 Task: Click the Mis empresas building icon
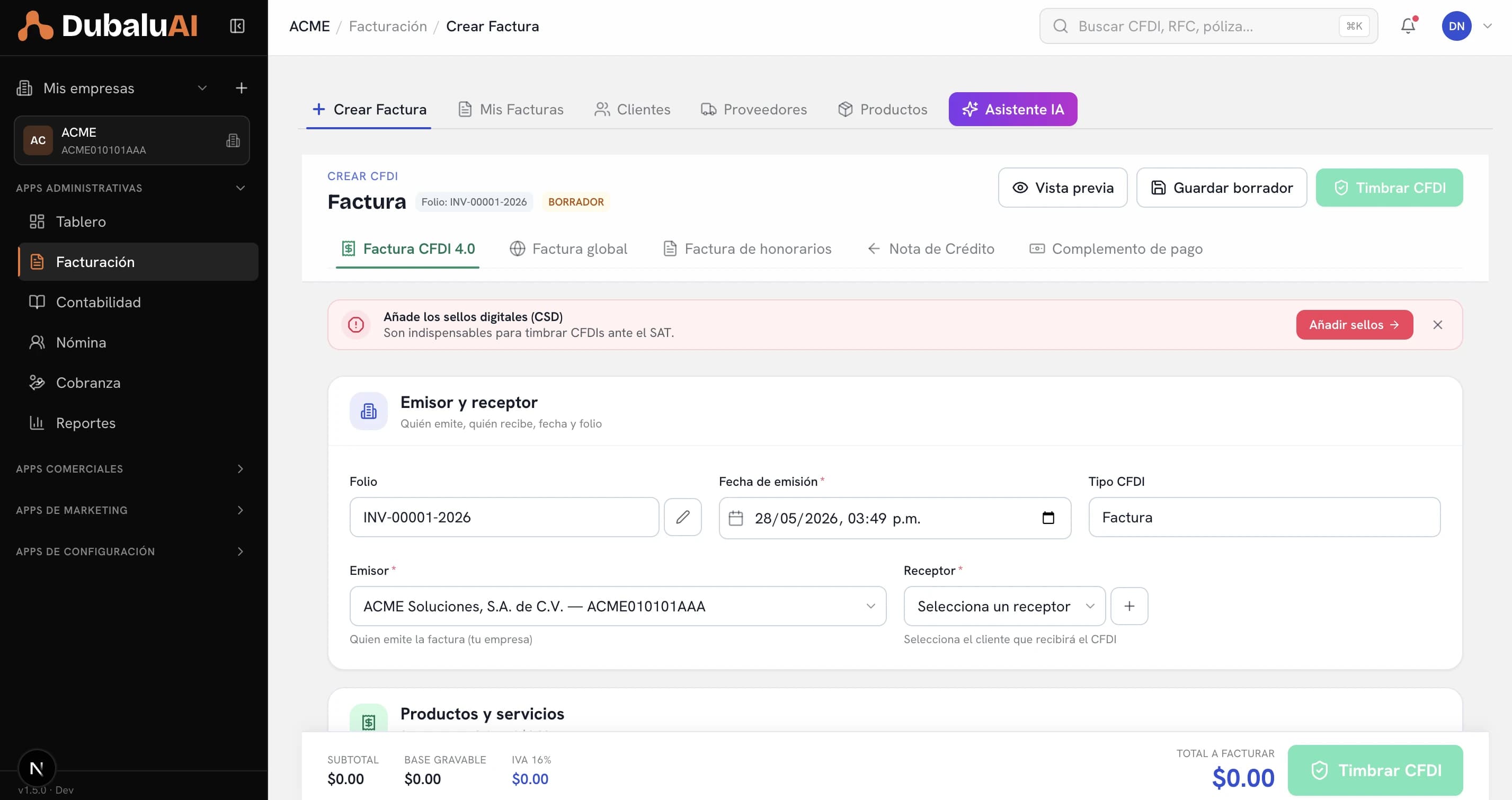coord(25,88)
